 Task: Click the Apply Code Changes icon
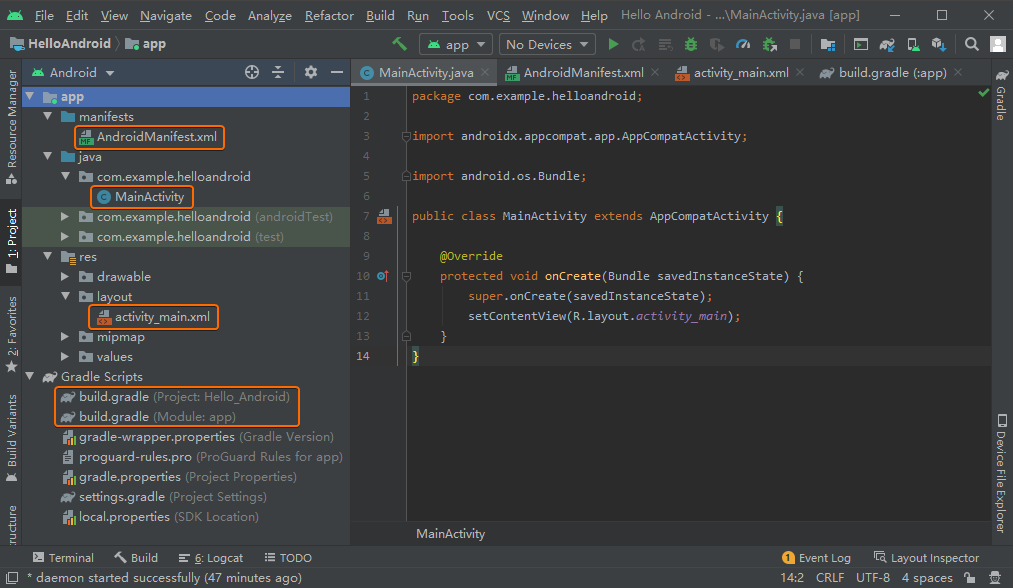pyautogui.click(x=665, y=44)
